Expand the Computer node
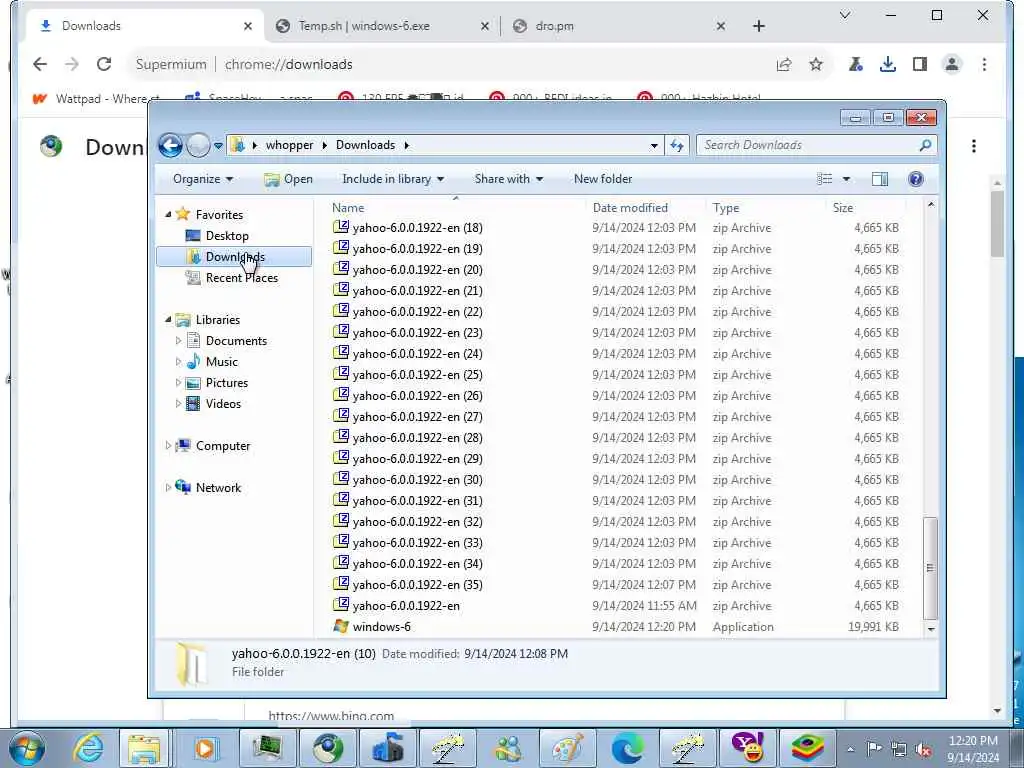Viewport: 1024px width, 768px height. [168, 445]
